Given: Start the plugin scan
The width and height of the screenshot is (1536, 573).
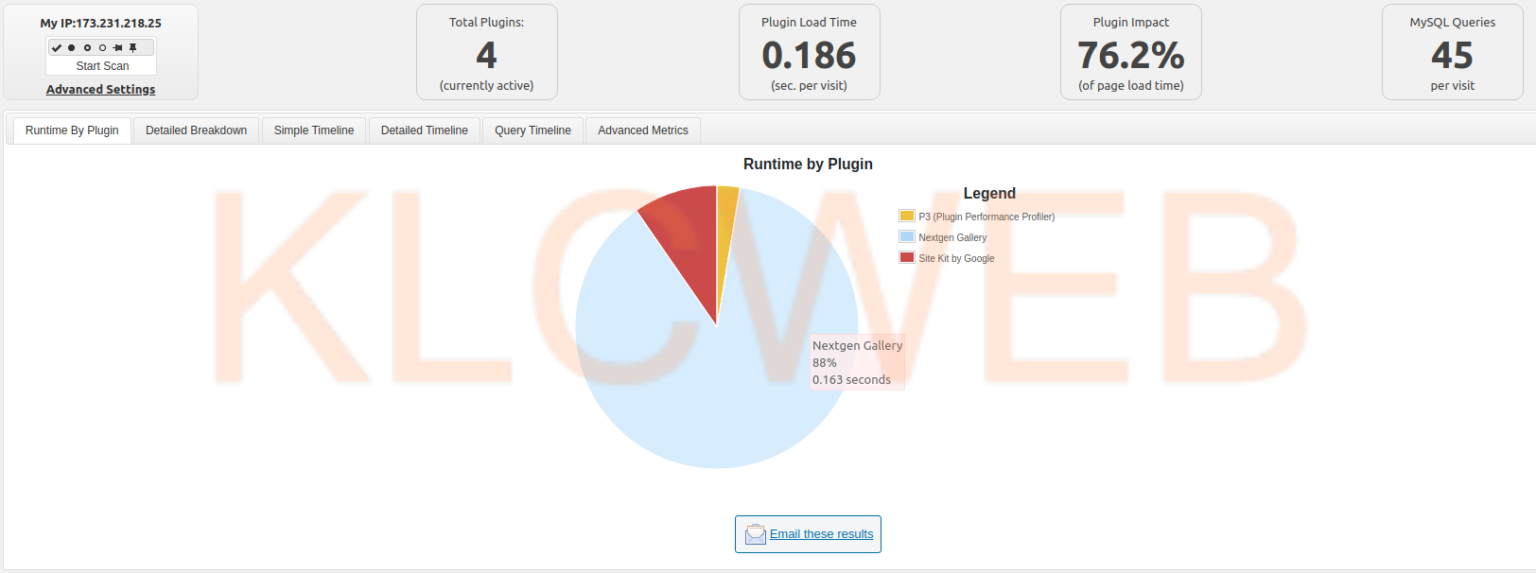Looking at the screenshot, I should (102, 66).
